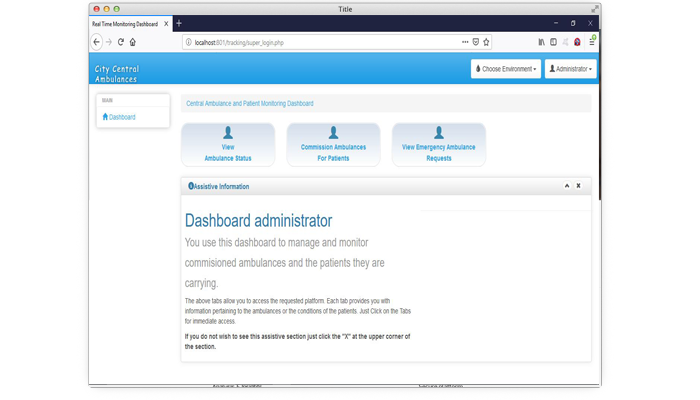Click the page actions three-dot icon

click(465, 42)
